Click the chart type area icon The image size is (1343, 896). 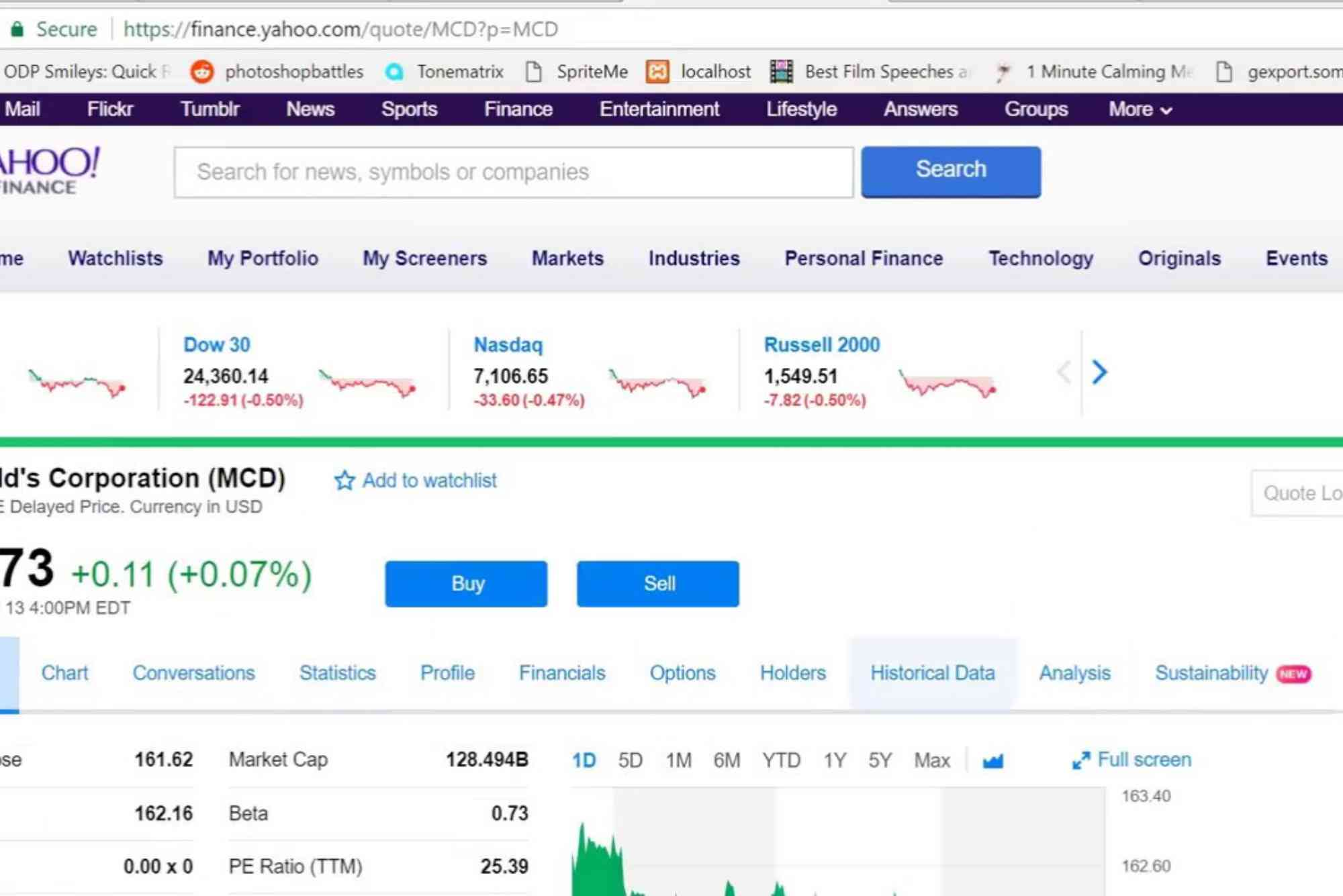click(x=992, y=760)
